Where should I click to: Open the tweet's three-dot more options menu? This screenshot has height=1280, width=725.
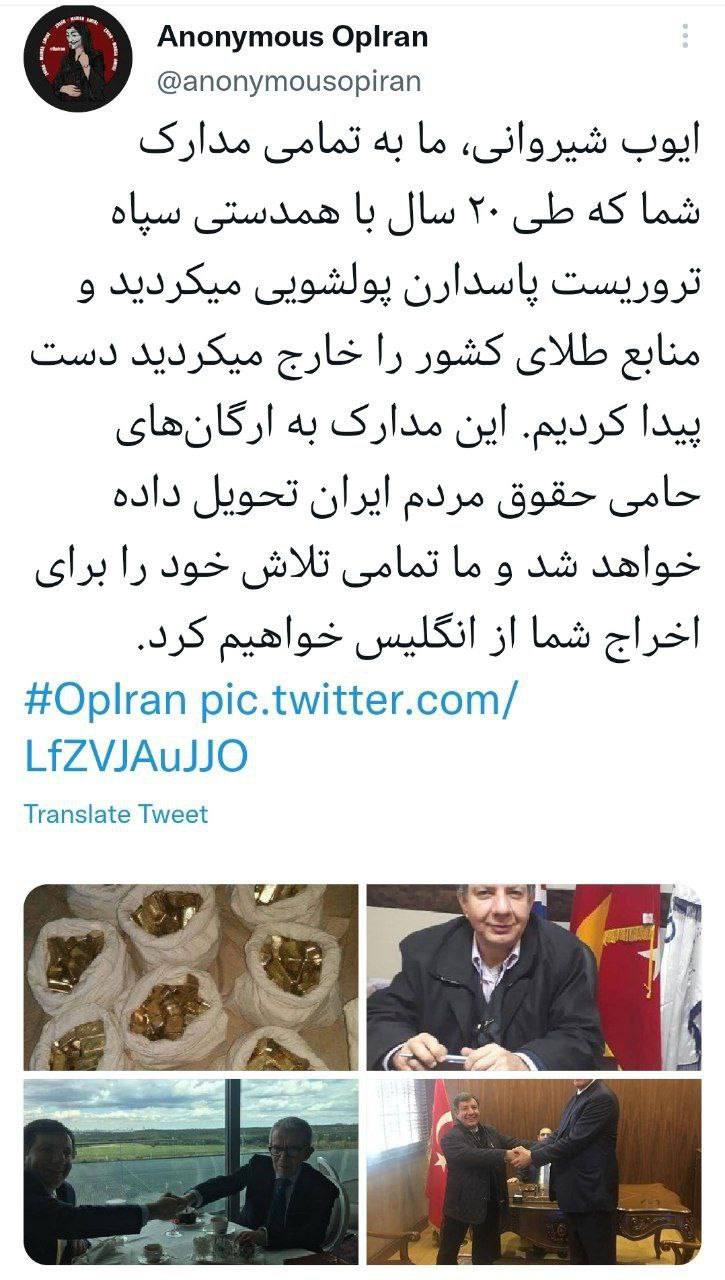(685, 37)
